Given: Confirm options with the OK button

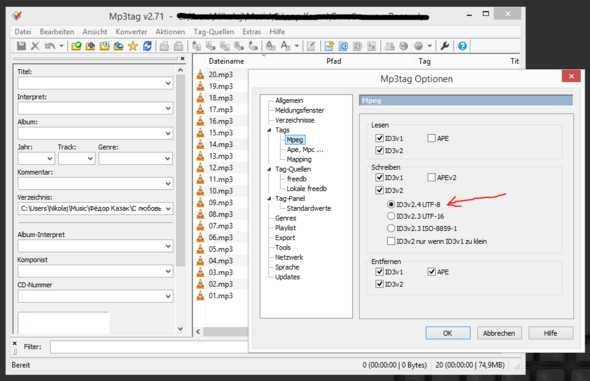Looking at the screenshot, I should coord(448,333).
